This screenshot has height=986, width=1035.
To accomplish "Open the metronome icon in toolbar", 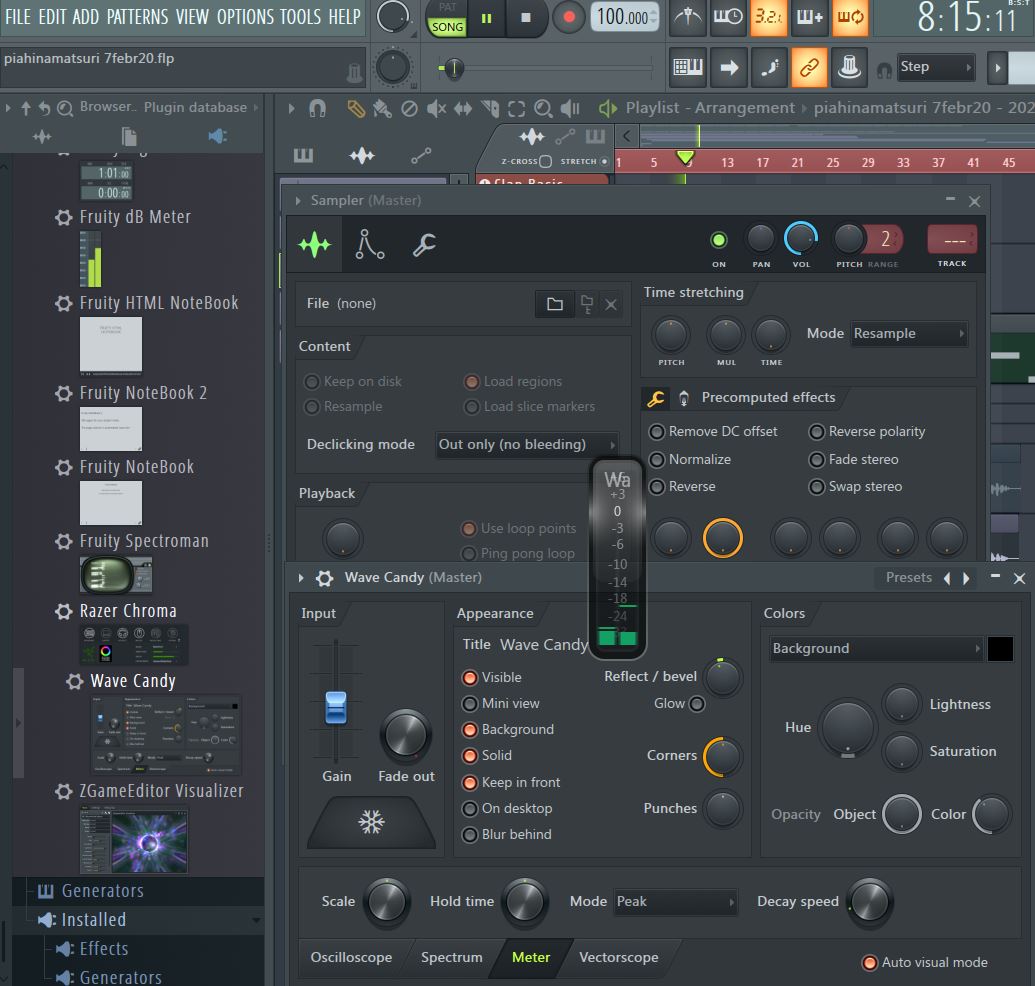I will coord(687,17).
